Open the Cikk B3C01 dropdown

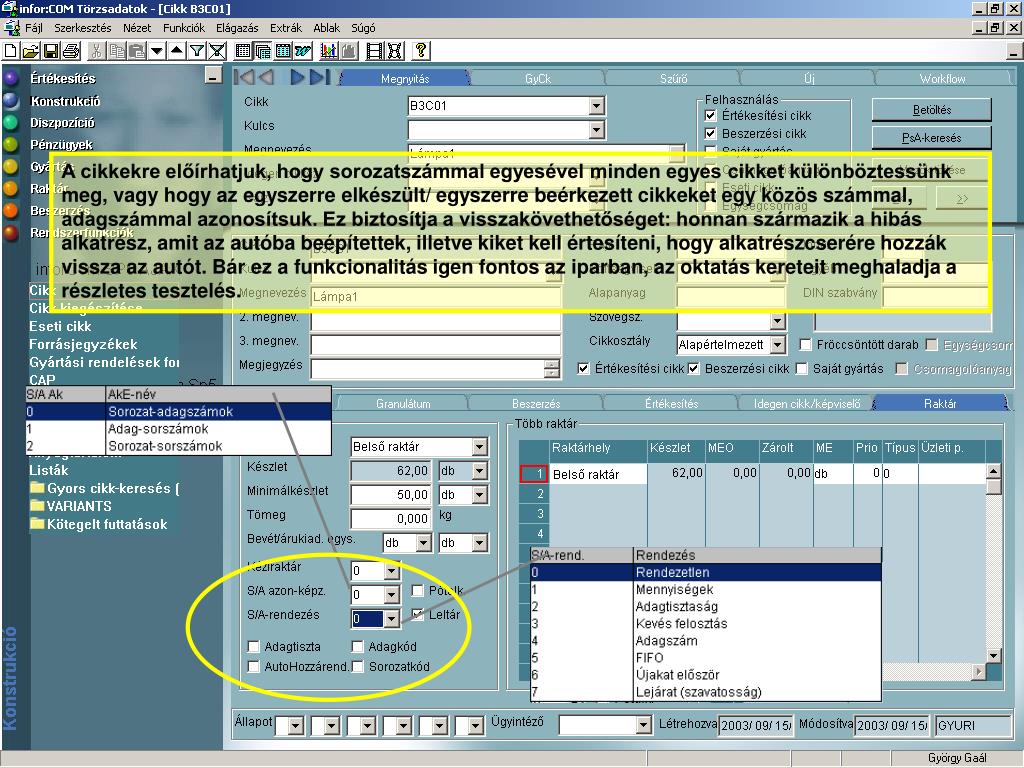[x=596, y=105]
